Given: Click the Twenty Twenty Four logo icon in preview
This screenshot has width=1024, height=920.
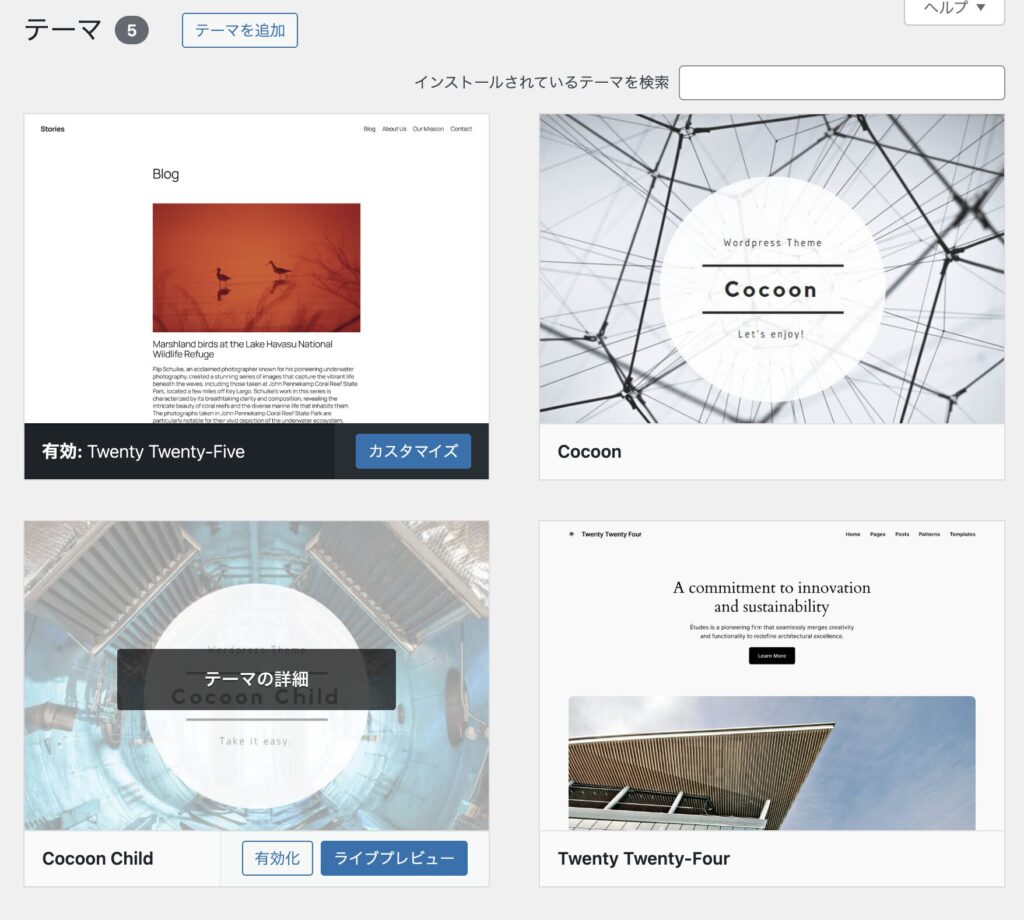Looking at the screenshot, I should pos(571,534).
